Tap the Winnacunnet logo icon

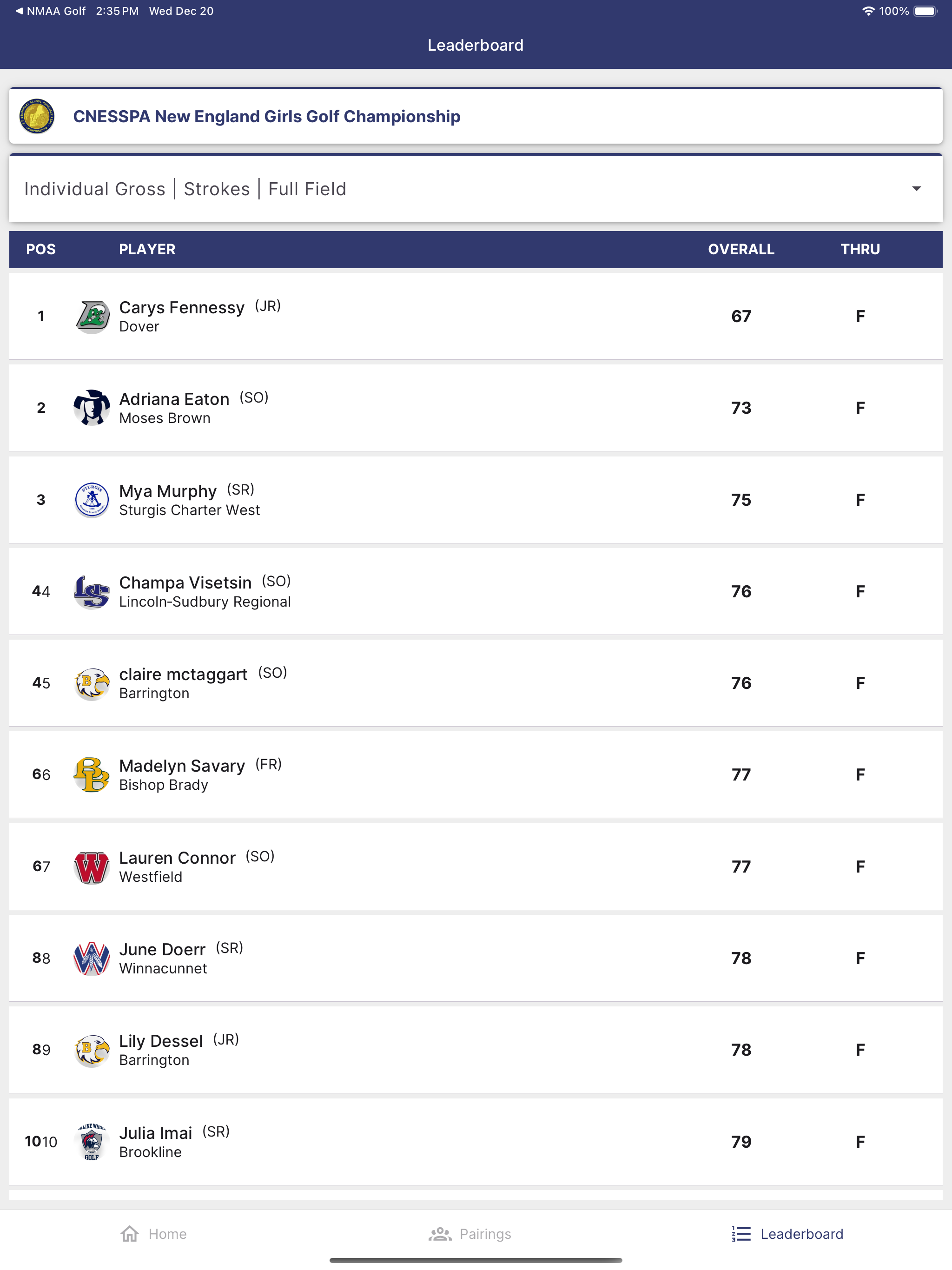coord(92,958)
